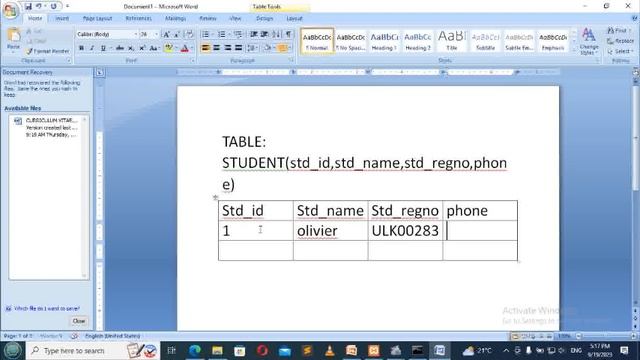Toggle Show/Hide paragraph marks
640x360 pixels.
[x=289, y=35]
